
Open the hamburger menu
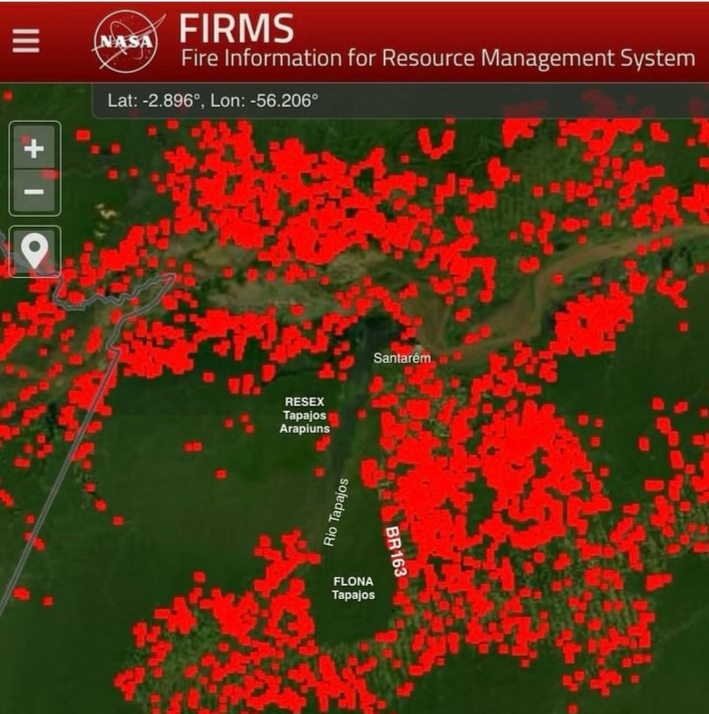pyautogui.click(x=26, y=40)
